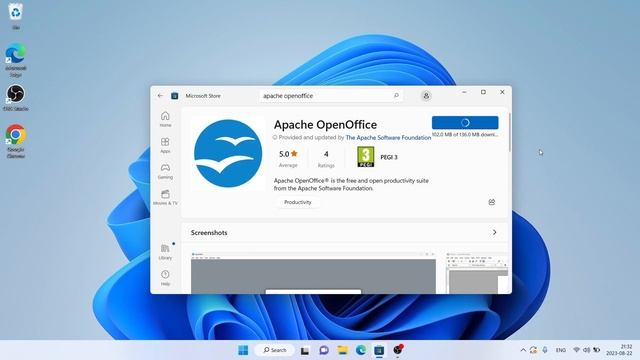The width and height of the screenshot is (640, 360).
Task: Click the Microsoft Store logo icon in title bar
Action: point(175,96)
